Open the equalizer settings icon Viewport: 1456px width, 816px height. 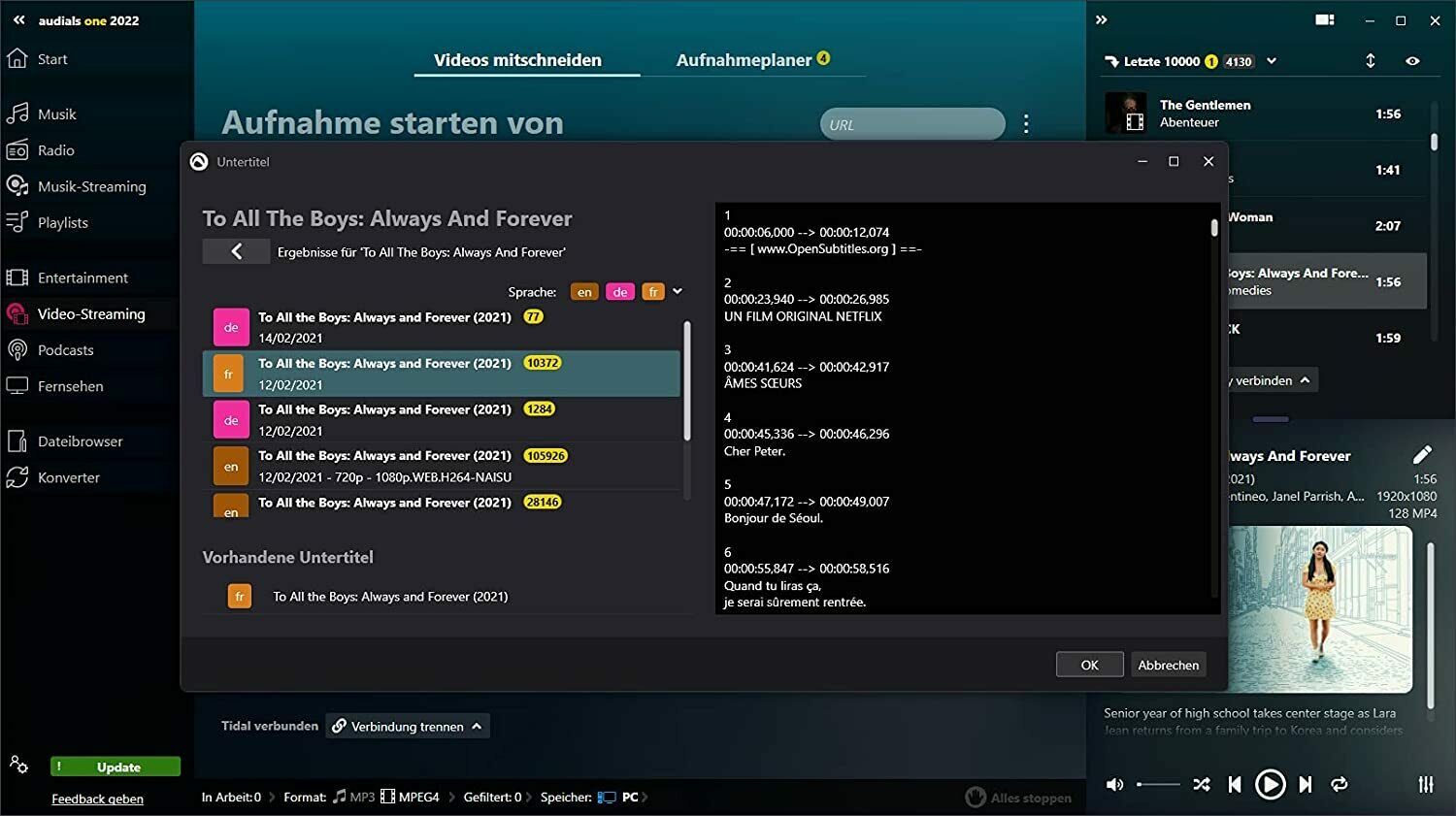point(1425,784)
